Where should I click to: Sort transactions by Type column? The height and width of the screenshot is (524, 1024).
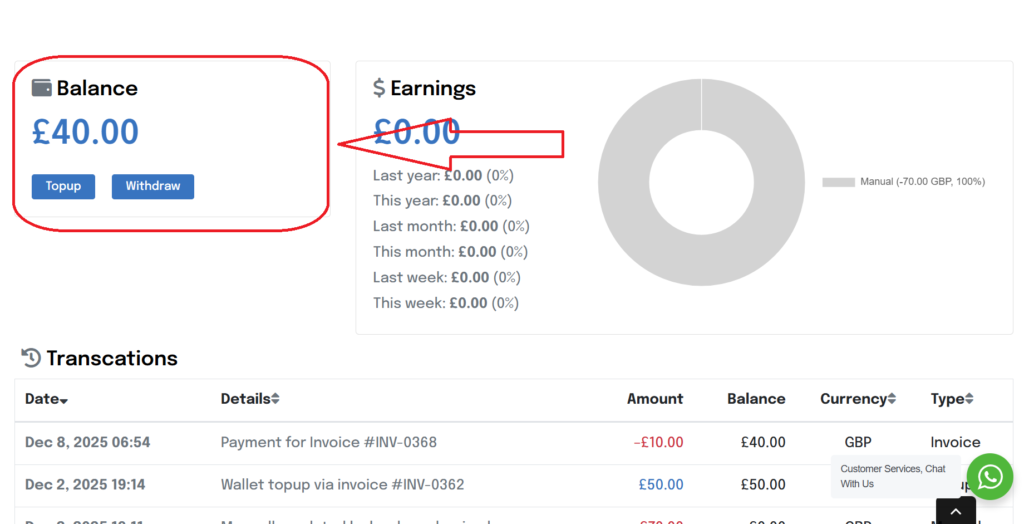(951, 399)
